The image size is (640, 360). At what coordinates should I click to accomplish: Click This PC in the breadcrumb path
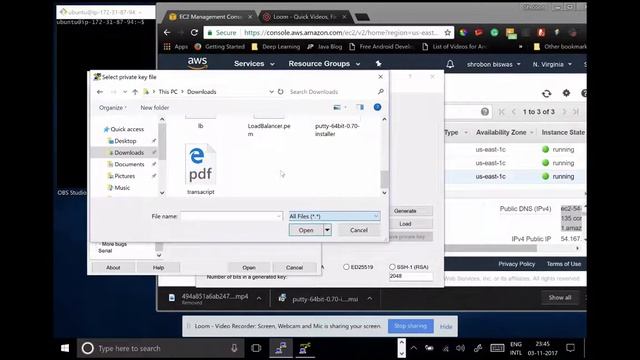[168, 92]
